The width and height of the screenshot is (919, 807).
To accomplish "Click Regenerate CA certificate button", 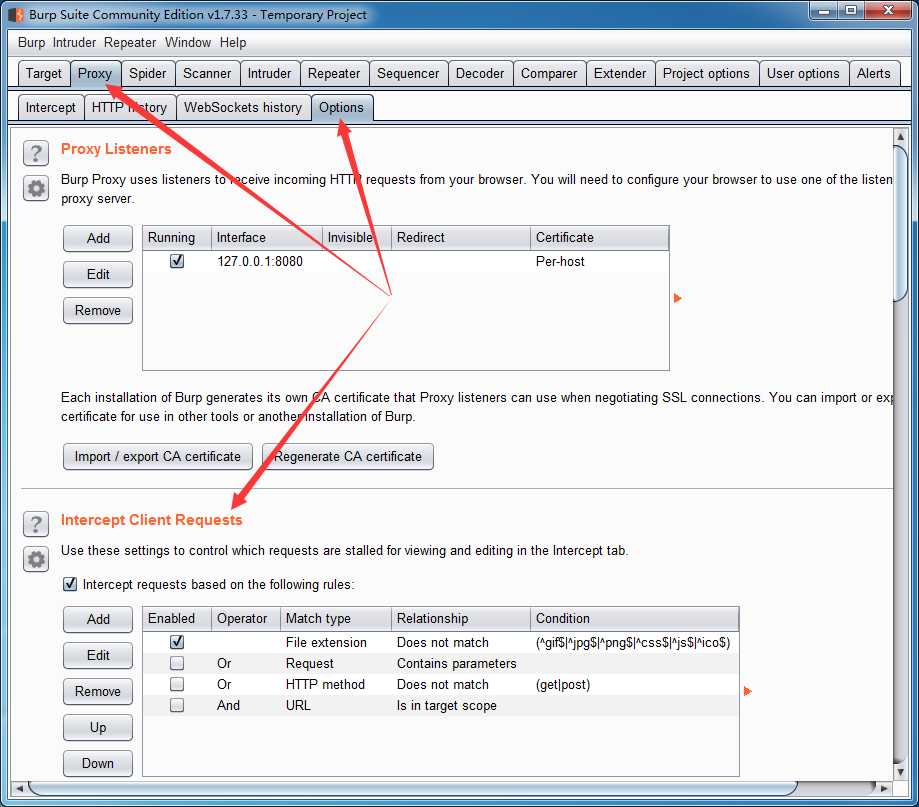I will click(348, 457).
